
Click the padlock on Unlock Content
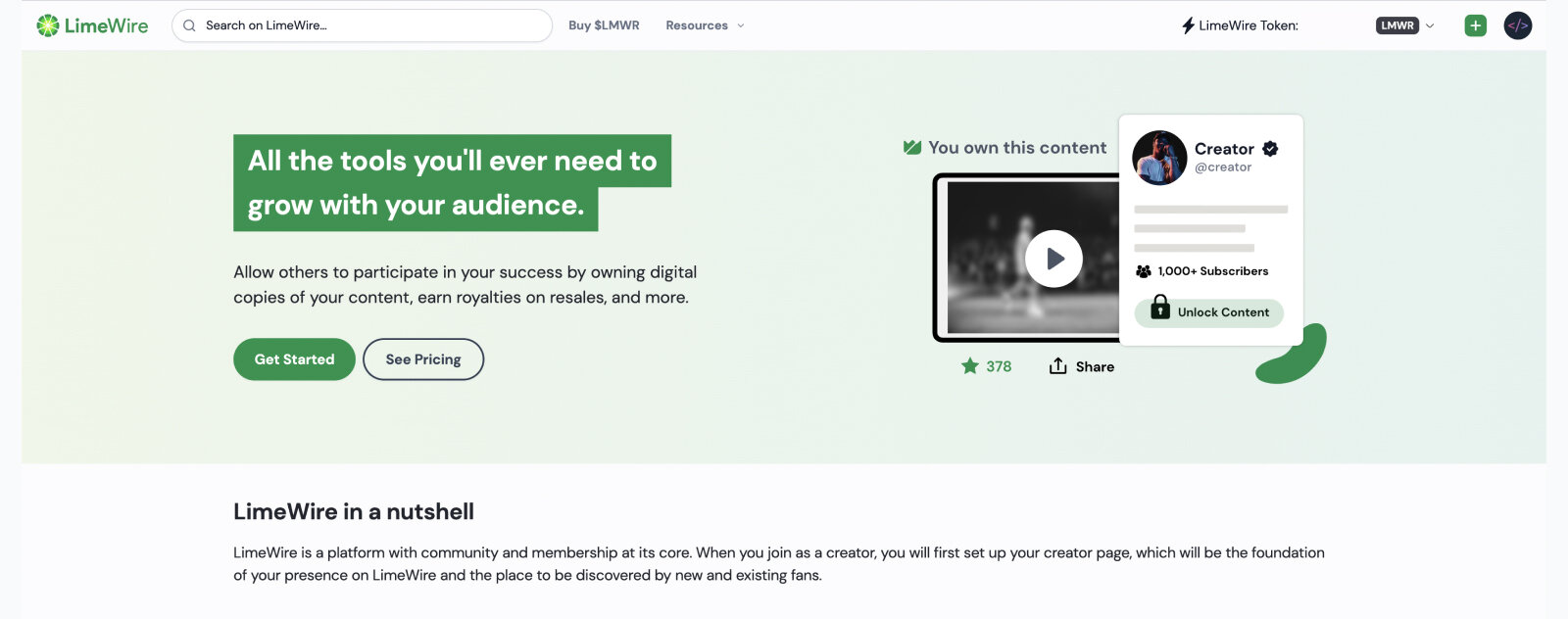pyautogui.click(x=1160, y=308)
